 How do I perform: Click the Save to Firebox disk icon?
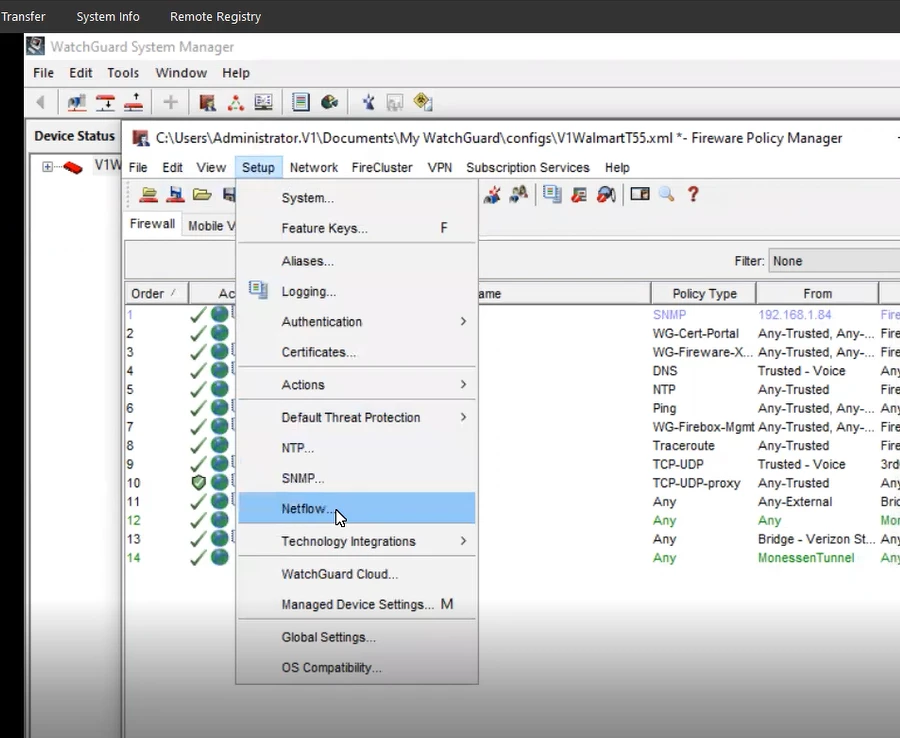pos(175,195)
